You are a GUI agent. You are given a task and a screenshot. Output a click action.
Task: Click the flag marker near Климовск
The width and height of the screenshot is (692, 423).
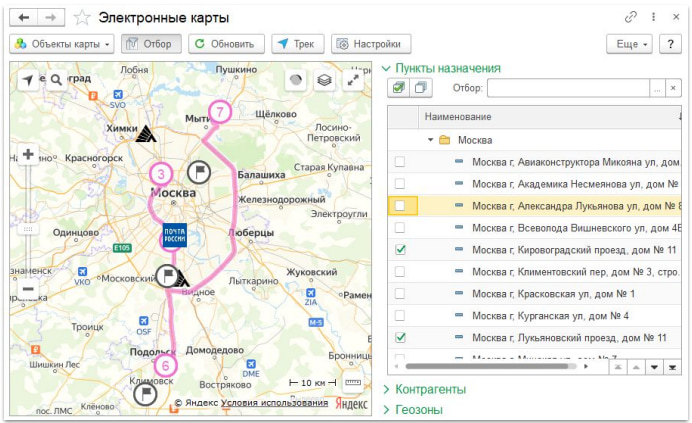click(x=146, y=393)
